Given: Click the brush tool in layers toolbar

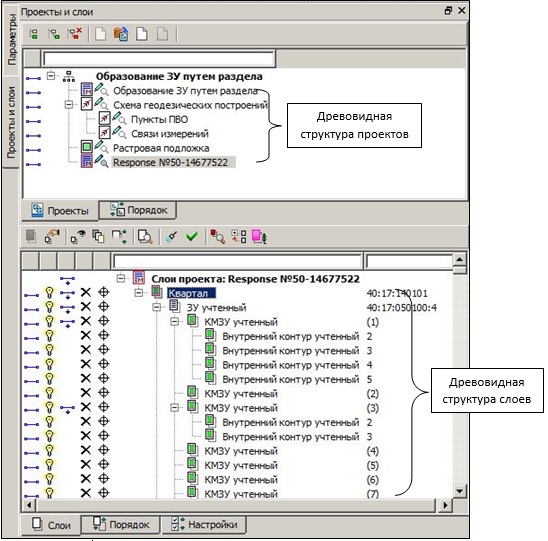Looking at the screenshot, I should [171, 237].
